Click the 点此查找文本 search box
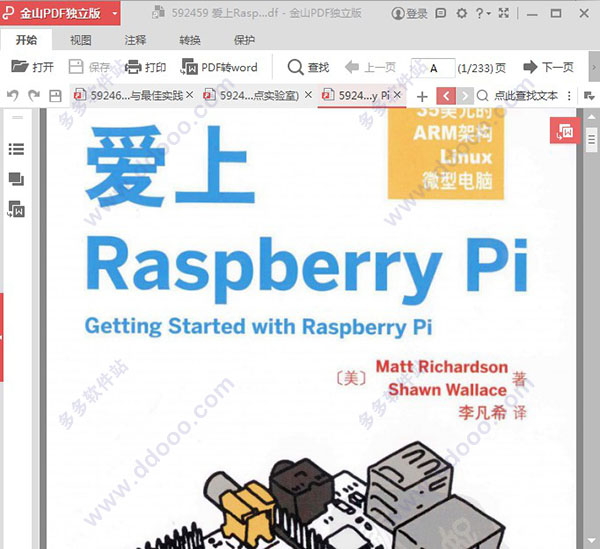 point(519,96)
